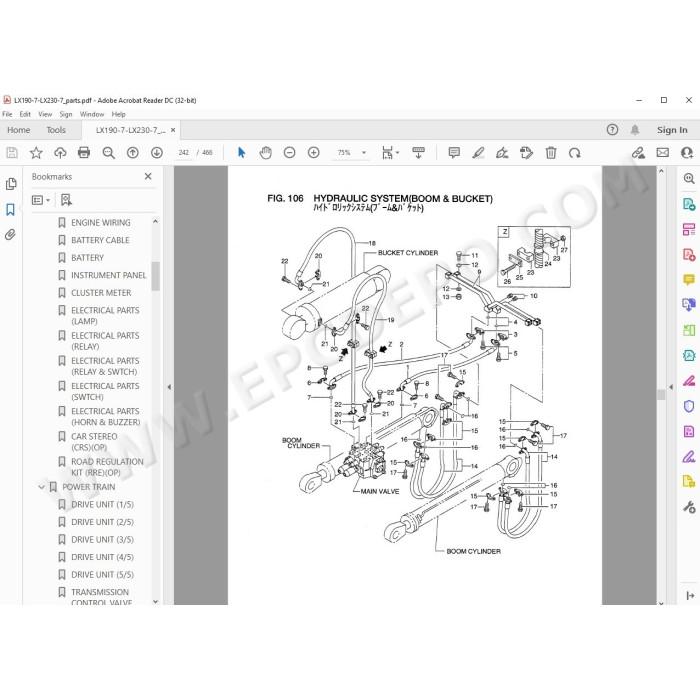Open the Edit menu
This screenshot has width=700, height=700.
[x=25, y=114]
